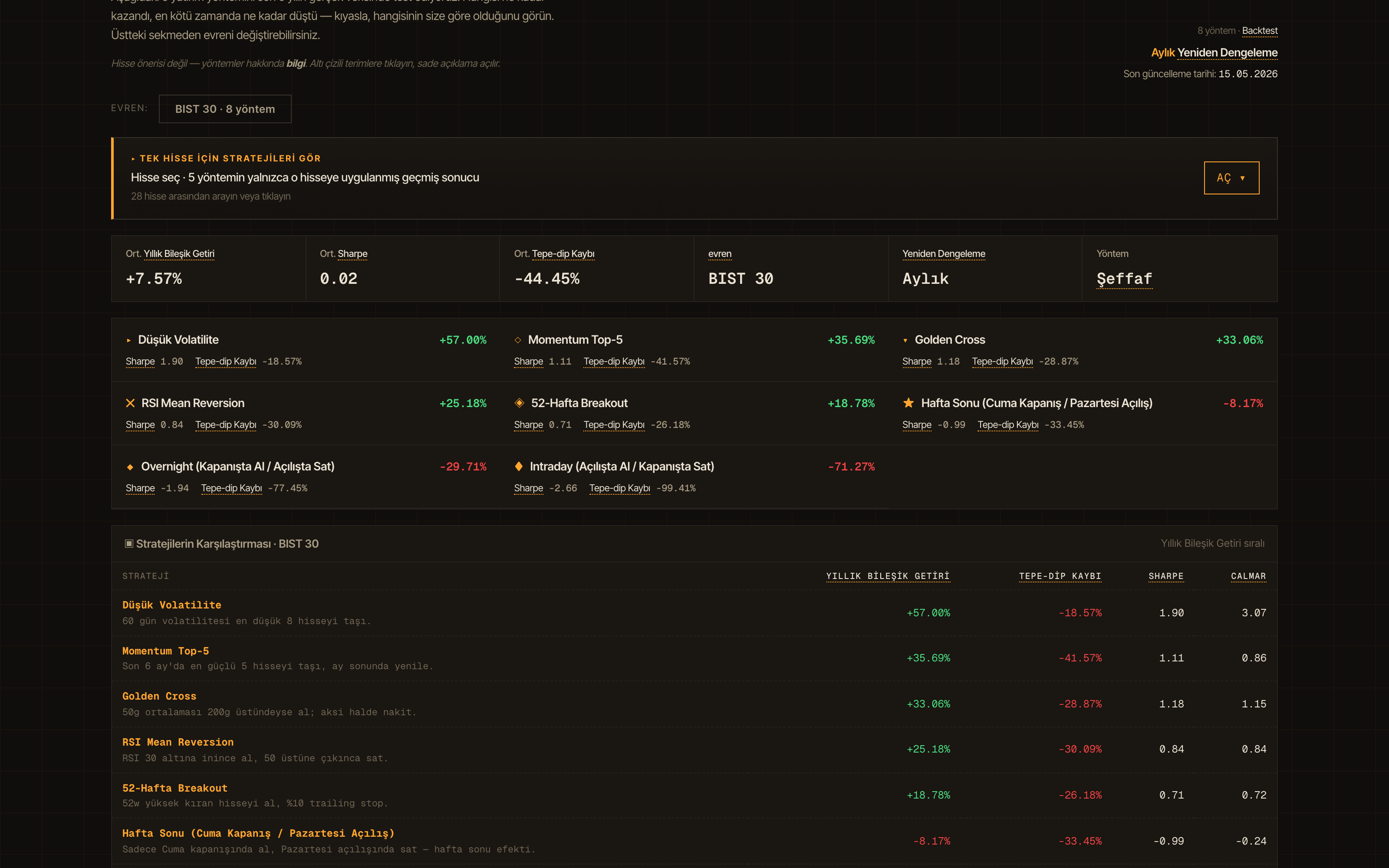Select the Golden Cross table row name
Image resolution: width=1389 pixels, height=868 pixels.
(159, 696)
